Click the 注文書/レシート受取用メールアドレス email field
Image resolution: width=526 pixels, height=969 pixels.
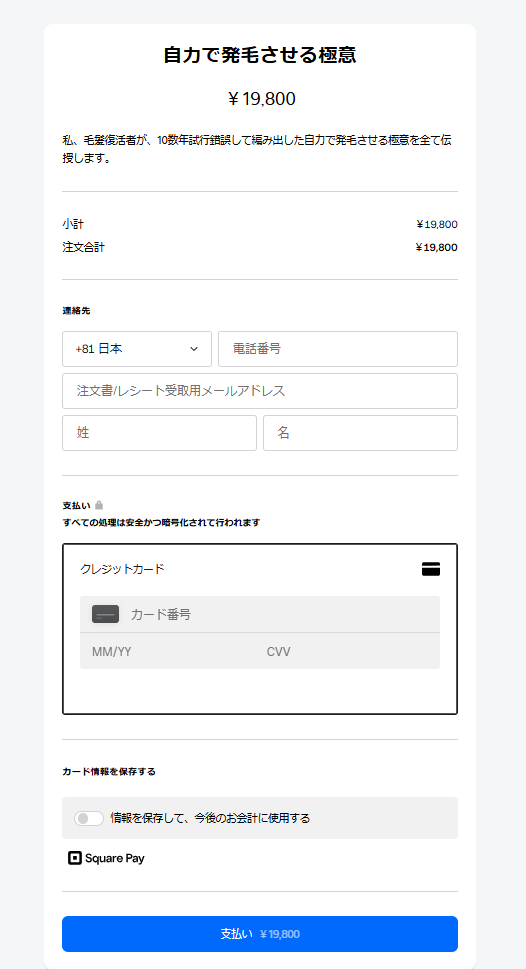point(260,391)
